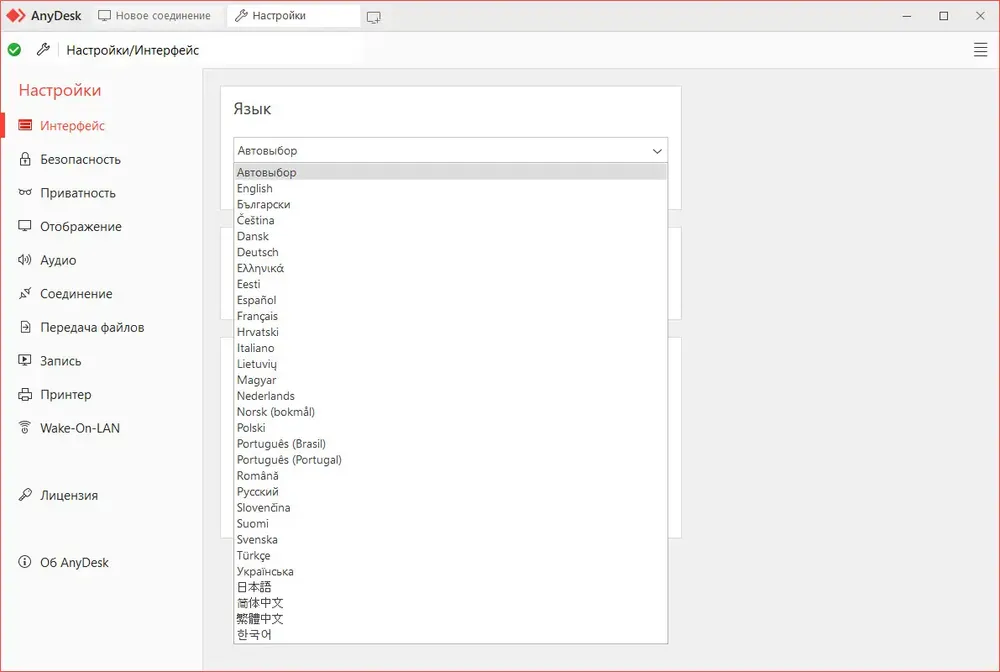Open the Запись settings section
The width and height of the screenshot is (1000, 672).
[61, 361]
